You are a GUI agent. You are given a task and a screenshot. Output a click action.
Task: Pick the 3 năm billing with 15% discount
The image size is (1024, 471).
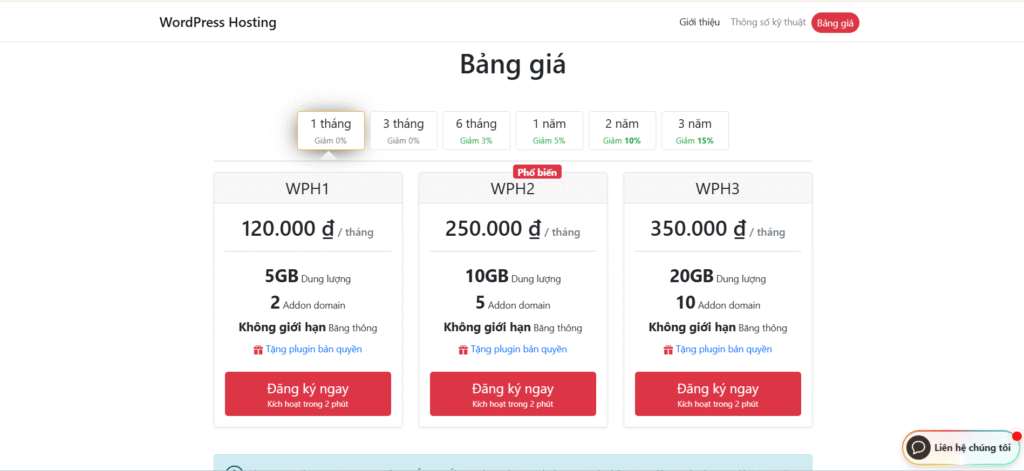(x=695, y=130)
